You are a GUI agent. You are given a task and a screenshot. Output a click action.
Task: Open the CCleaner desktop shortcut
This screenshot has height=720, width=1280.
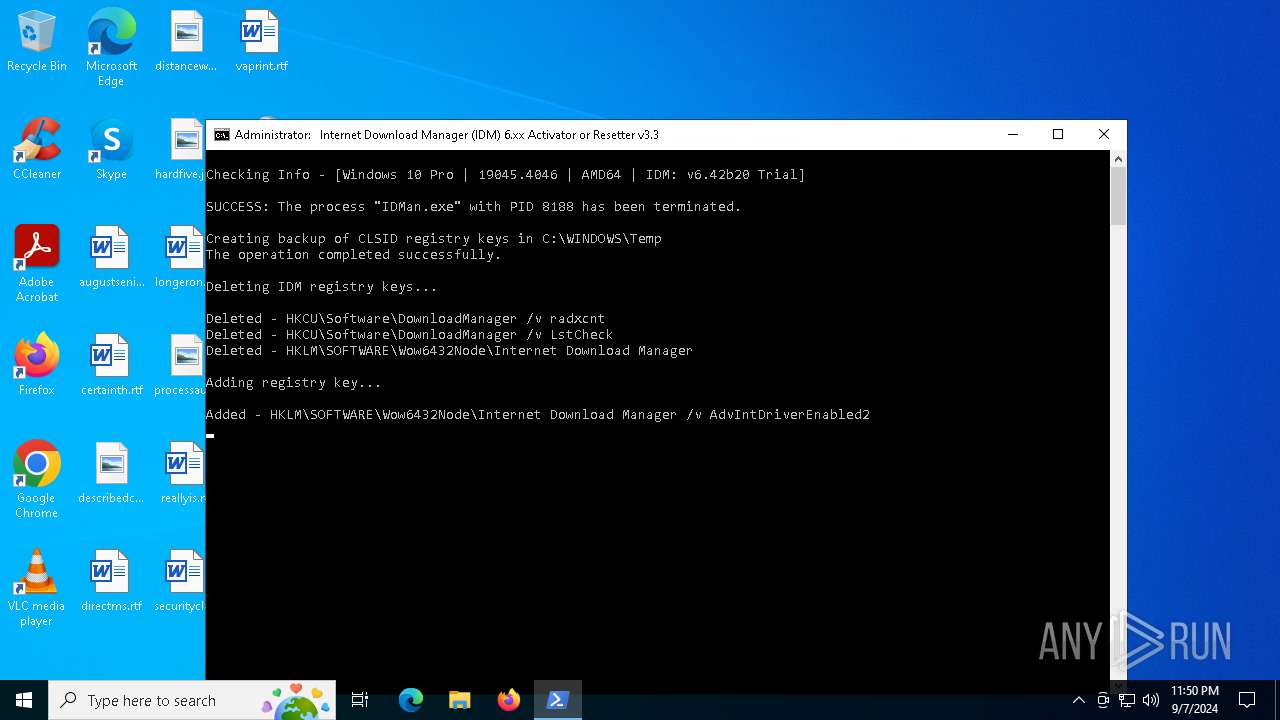[37, 150]
